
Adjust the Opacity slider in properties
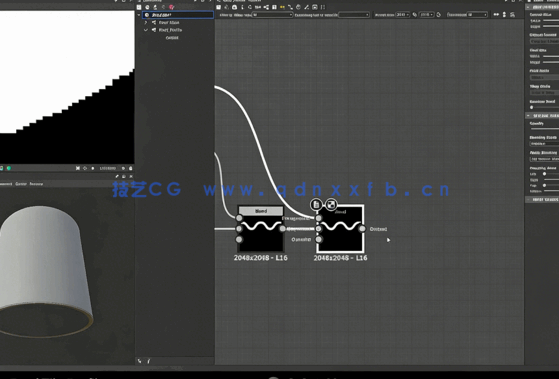tap(544, 129)
